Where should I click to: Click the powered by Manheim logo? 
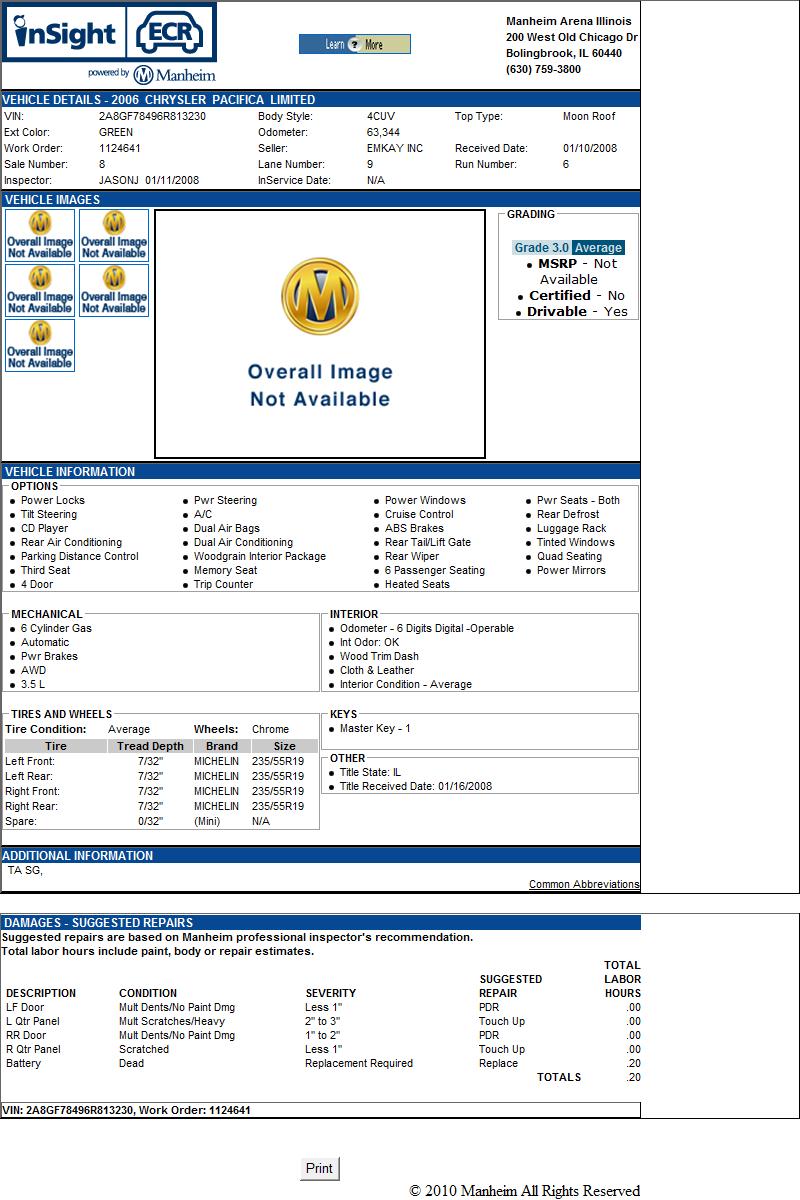(x=152, y=74)
